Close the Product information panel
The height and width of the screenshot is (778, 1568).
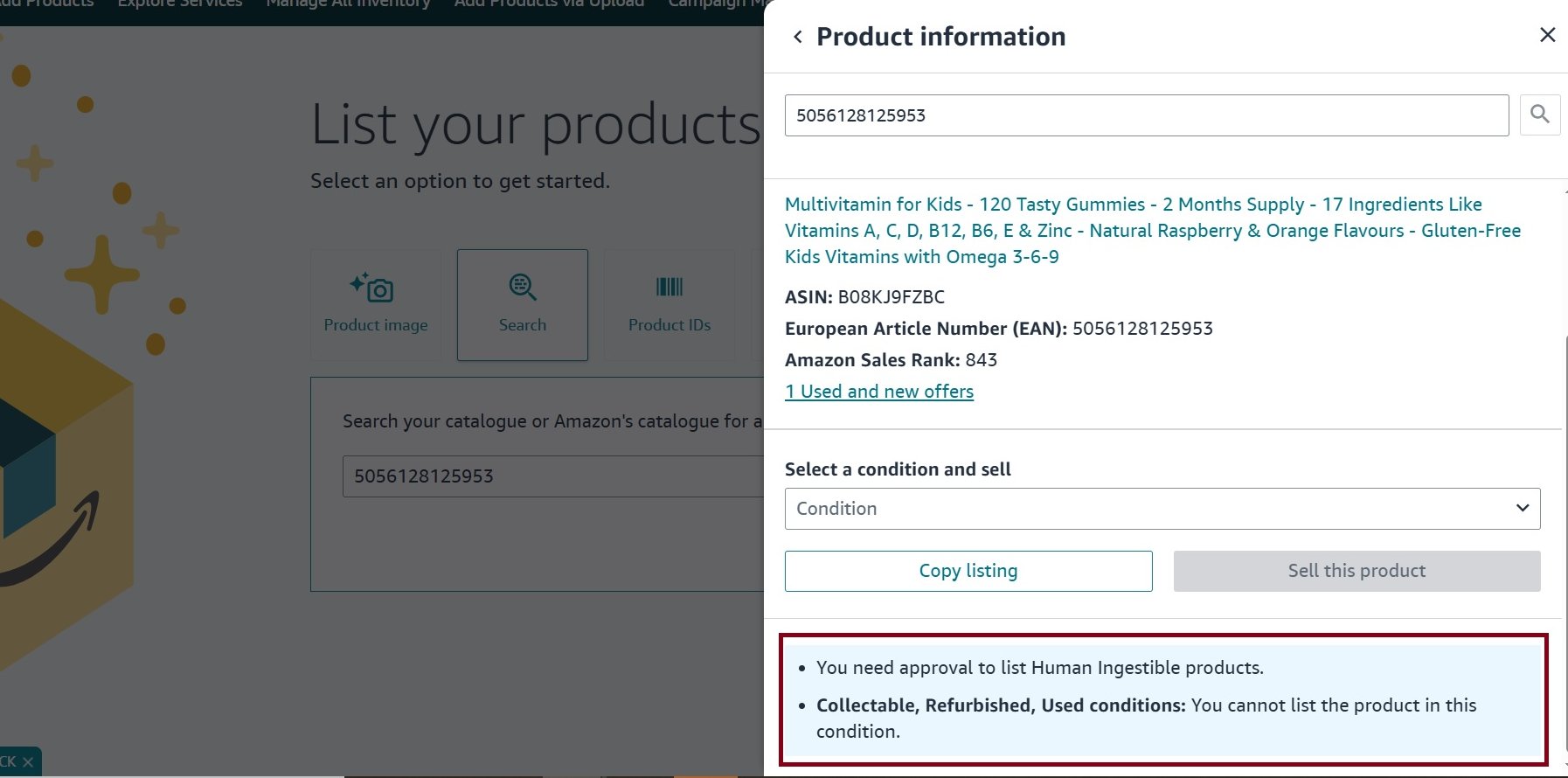tap(1547, 35)
